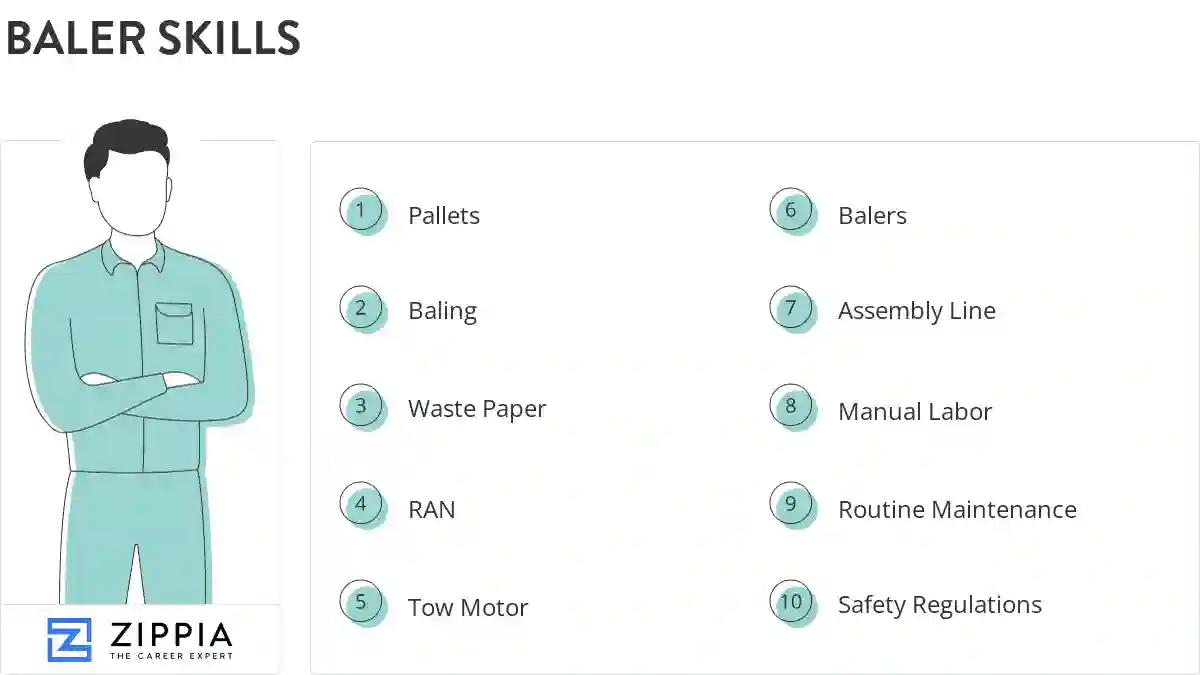The image size is (1200, 675).
Task: Click the ZIPPIA Career Expert wordmark
Action: (170, 640)
